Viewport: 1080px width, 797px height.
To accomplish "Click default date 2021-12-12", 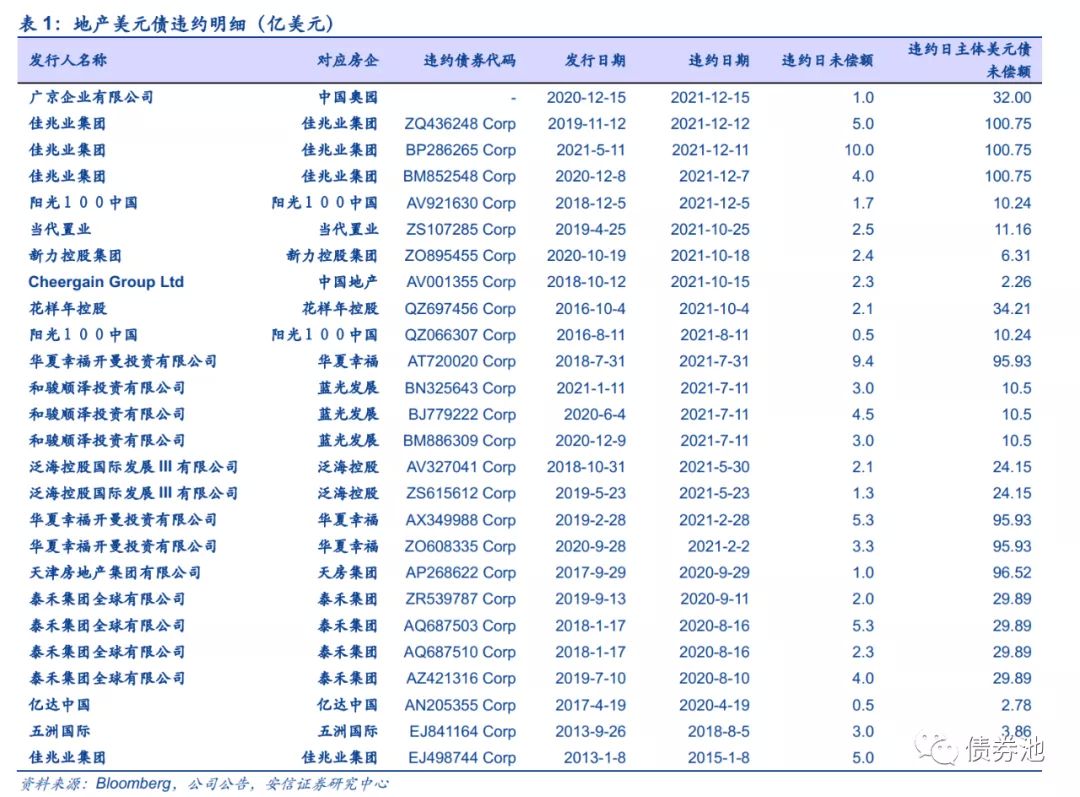I will click(710, 124).
